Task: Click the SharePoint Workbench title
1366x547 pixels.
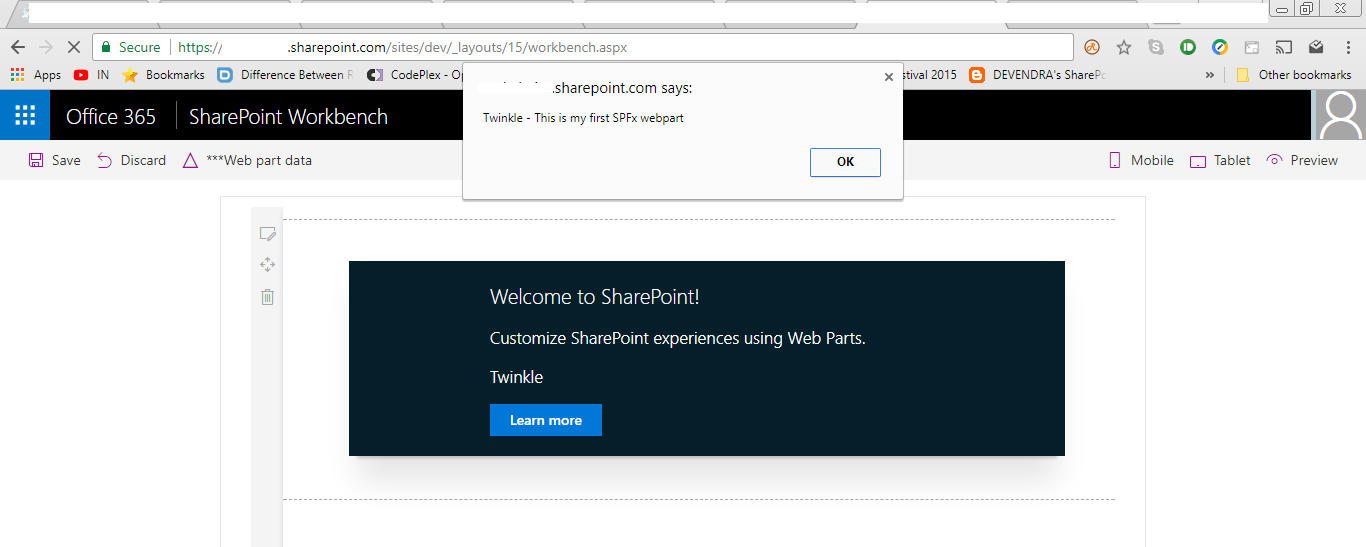Action: pyautogui.click(x=288, y=116)
